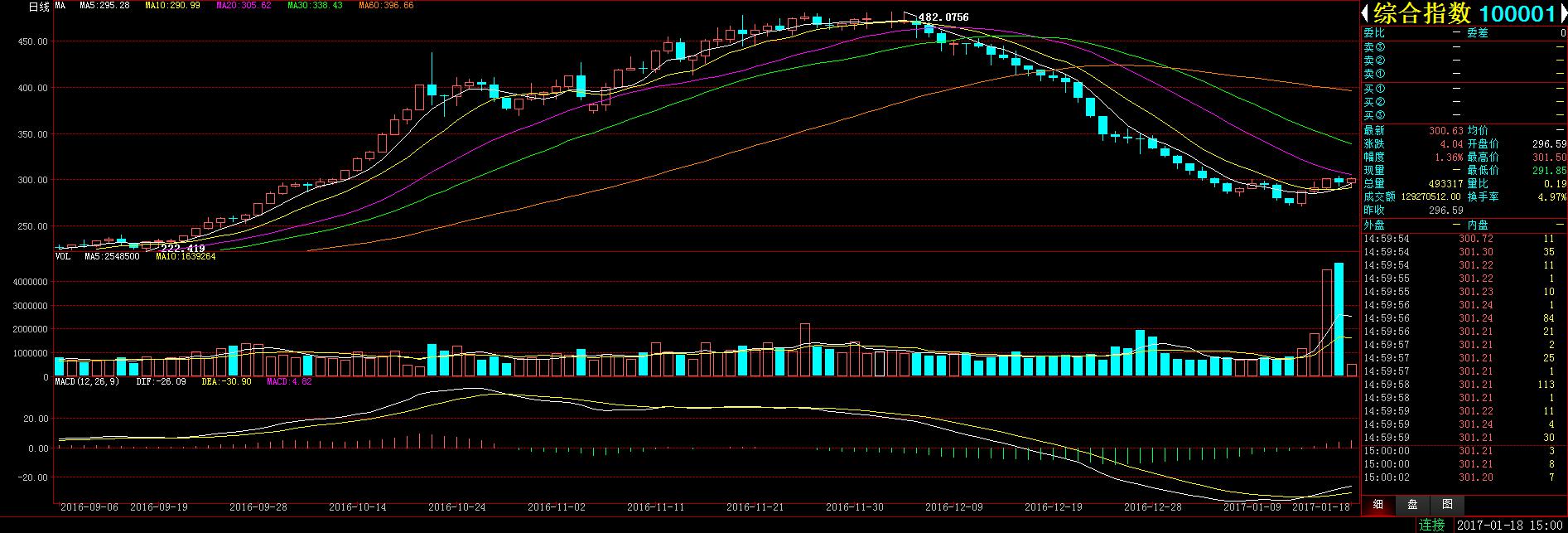Click the volume MA10:1639264 label
1568x533 pixels.
pos(186,257)
